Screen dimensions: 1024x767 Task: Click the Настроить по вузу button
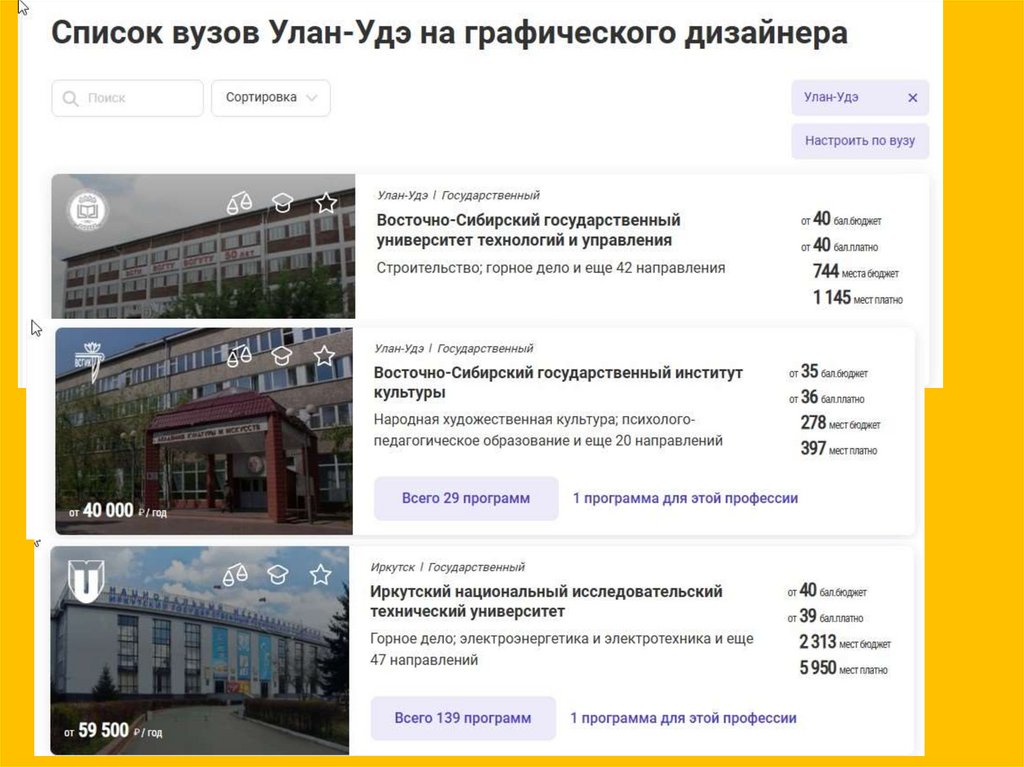(x=860, y=141)
